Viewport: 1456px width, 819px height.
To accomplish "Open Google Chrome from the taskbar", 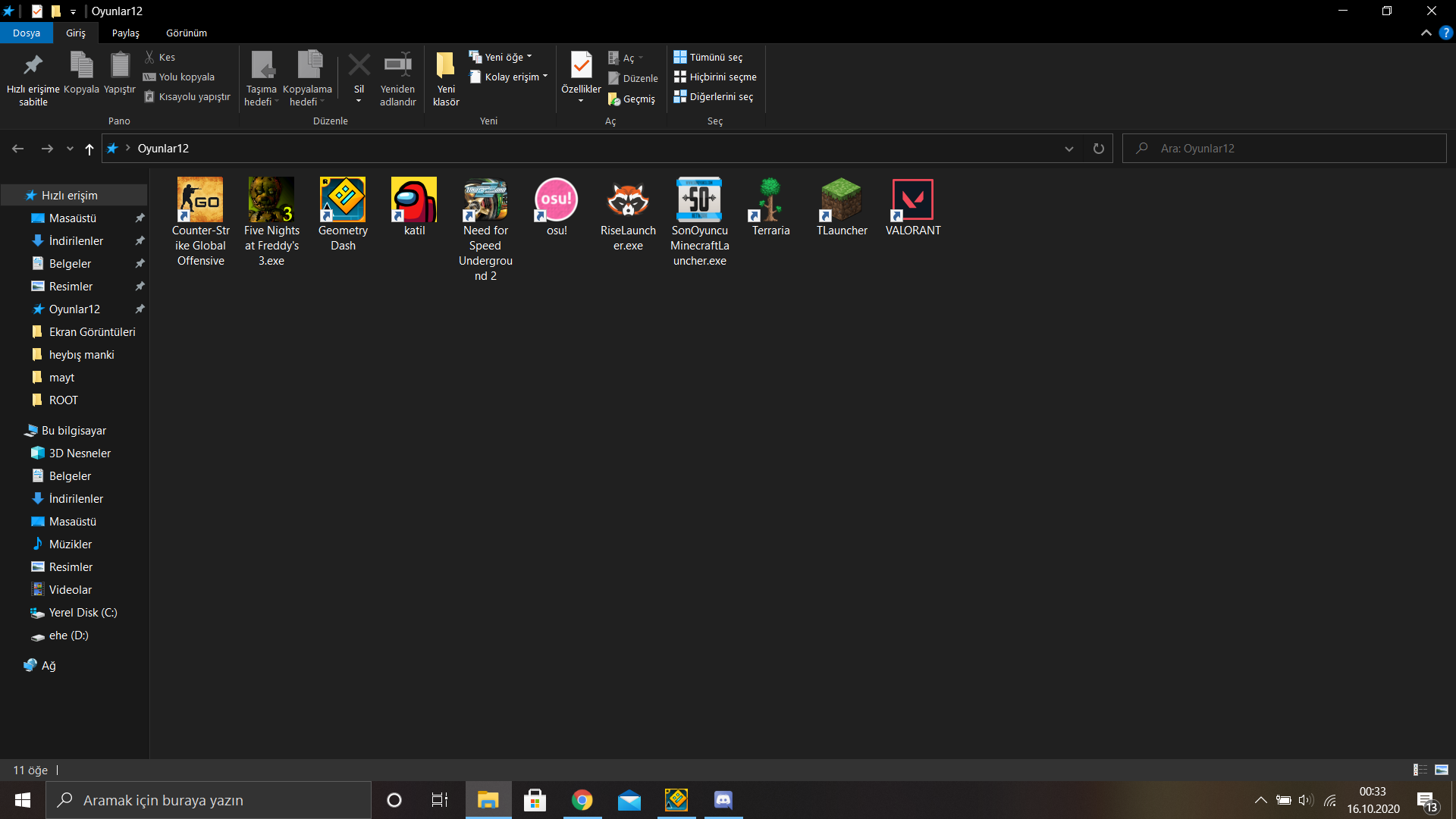I will coord(582,800).
